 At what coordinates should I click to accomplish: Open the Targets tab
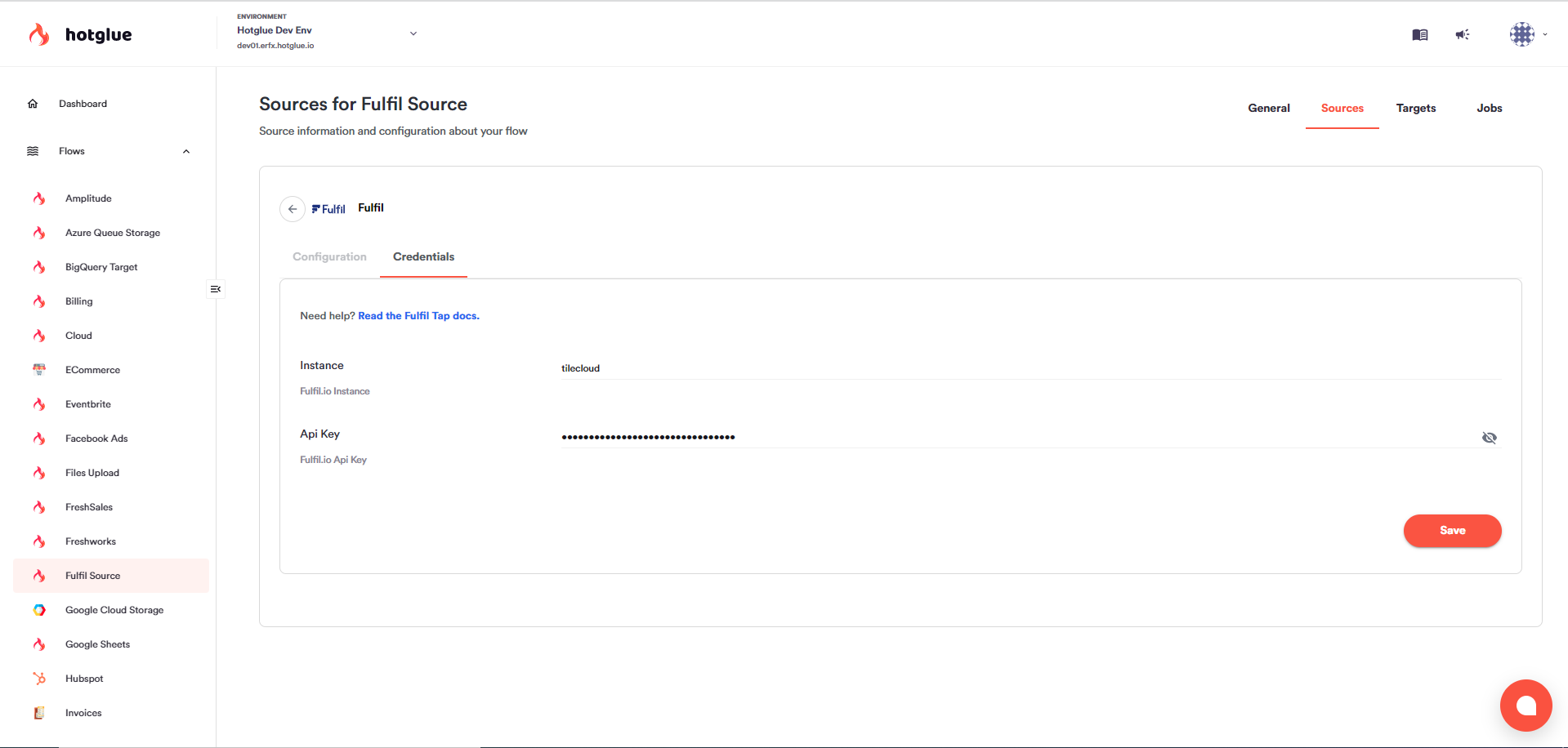pos(1416,108)
